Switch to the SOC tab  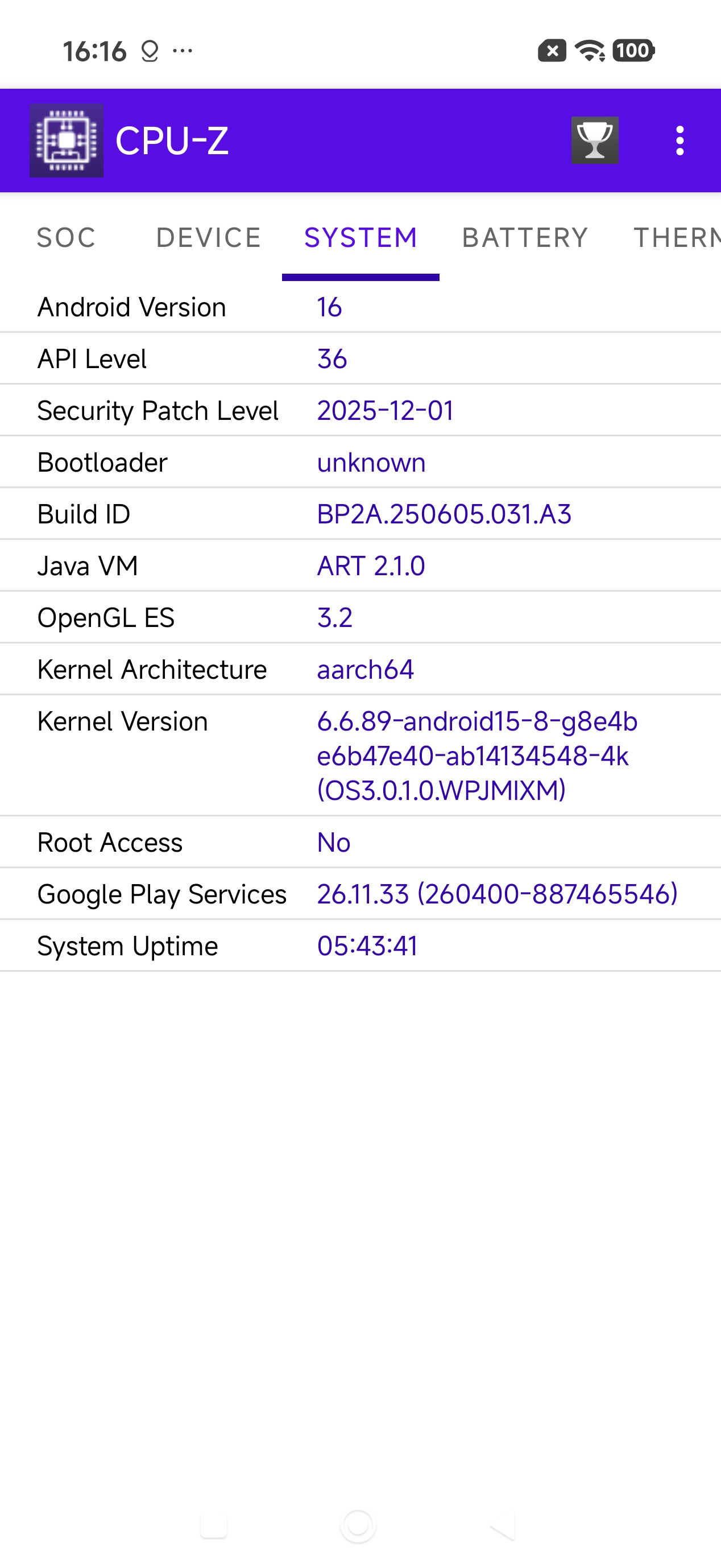[67, 237]
